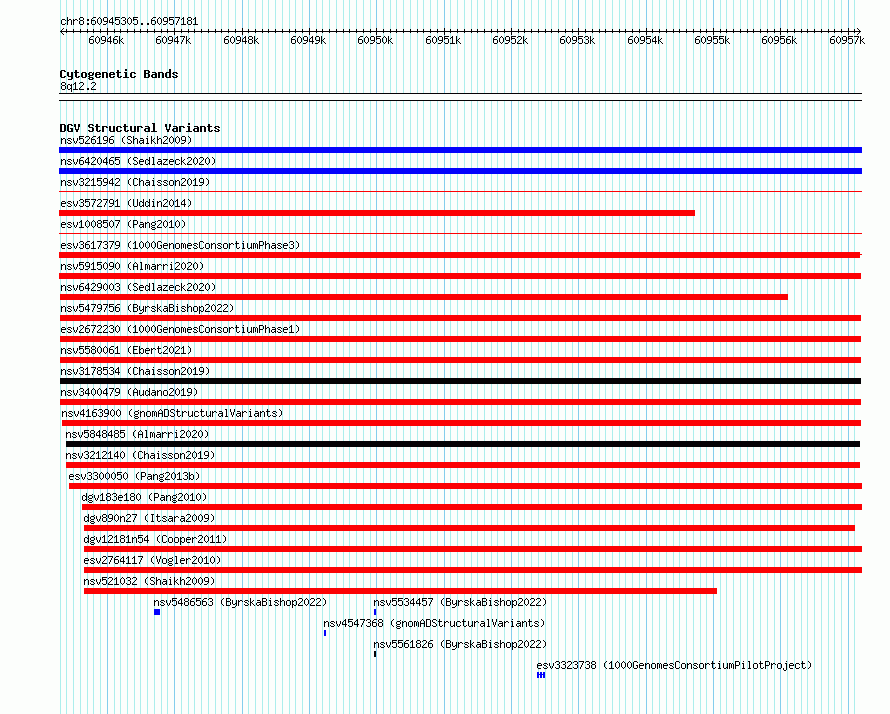Image resolution: width=890 pixels, height=714 pixels.
Task: Click red bar under nsv521032 (Shaikh2009)
Action: [x=400, y=591]
